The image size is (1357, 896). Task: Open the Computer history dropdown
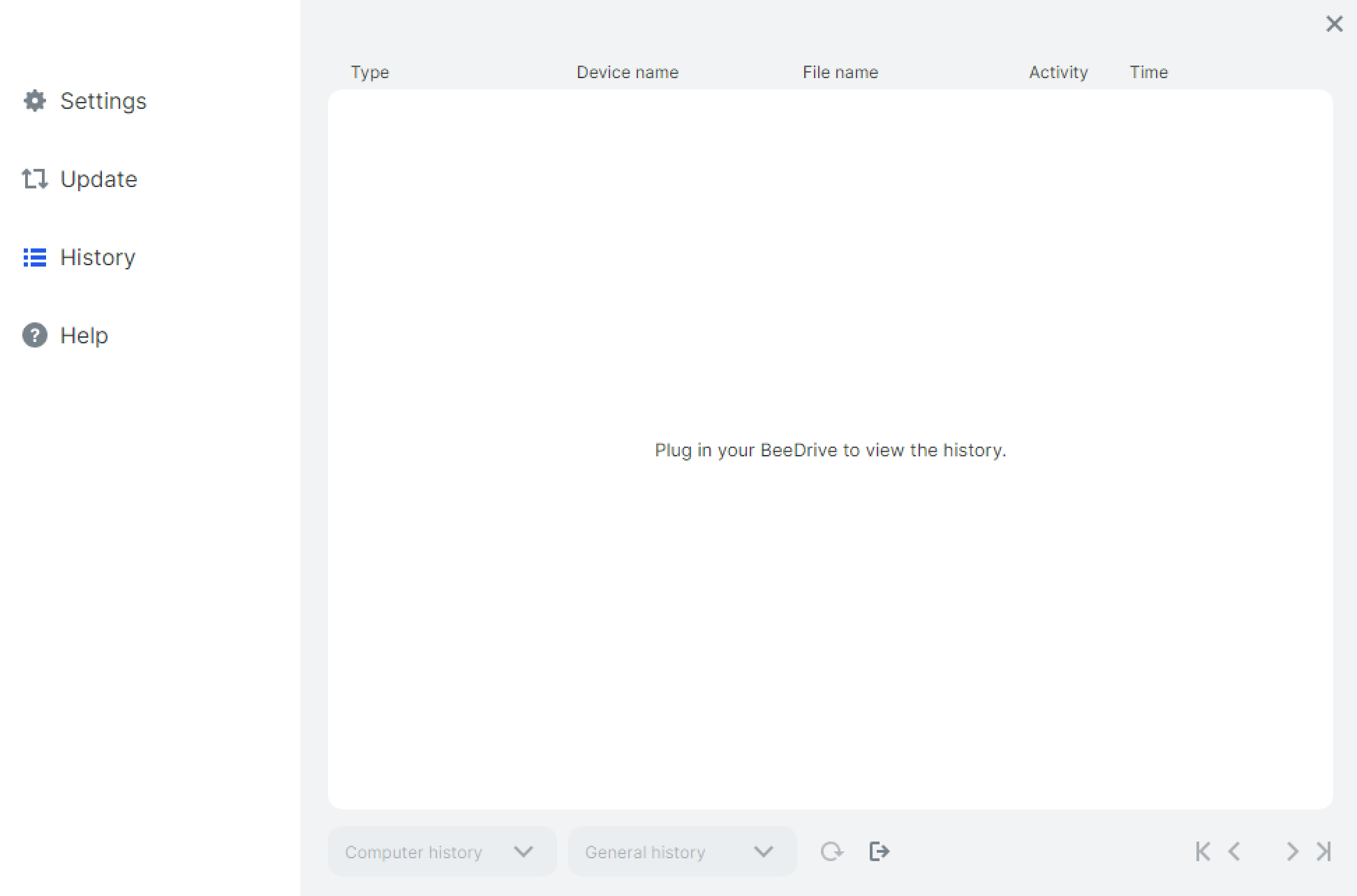[442, 851]
